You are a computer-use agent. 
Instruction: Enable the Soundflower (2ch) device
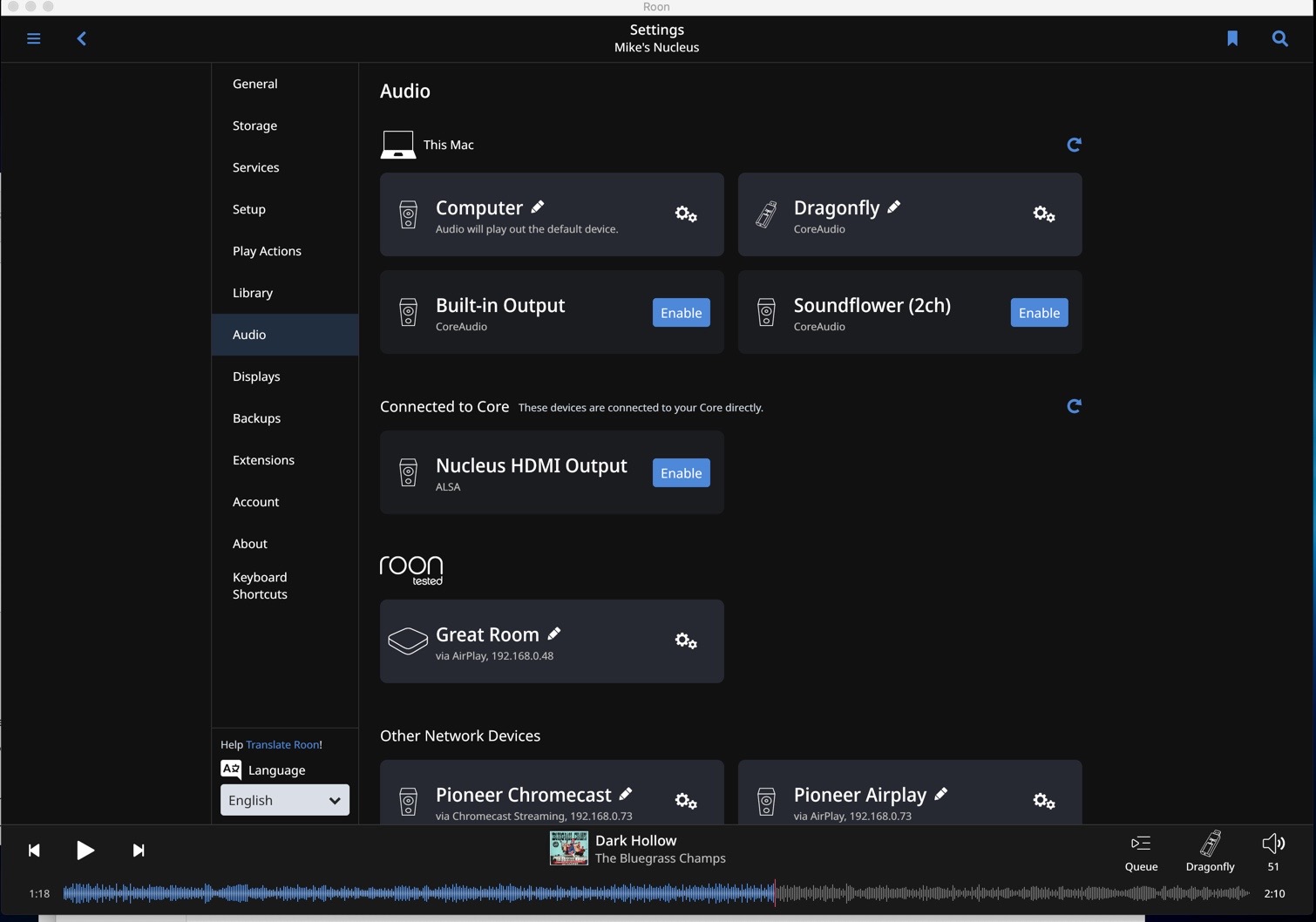coord(1040,313)
